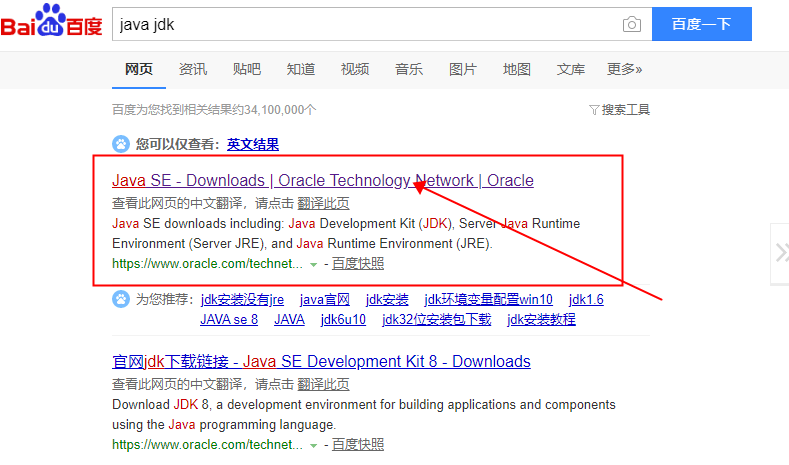Open the second result's oracle.com URL
The width and height of the screenshot is (789, 465).
tap(207, 445)
